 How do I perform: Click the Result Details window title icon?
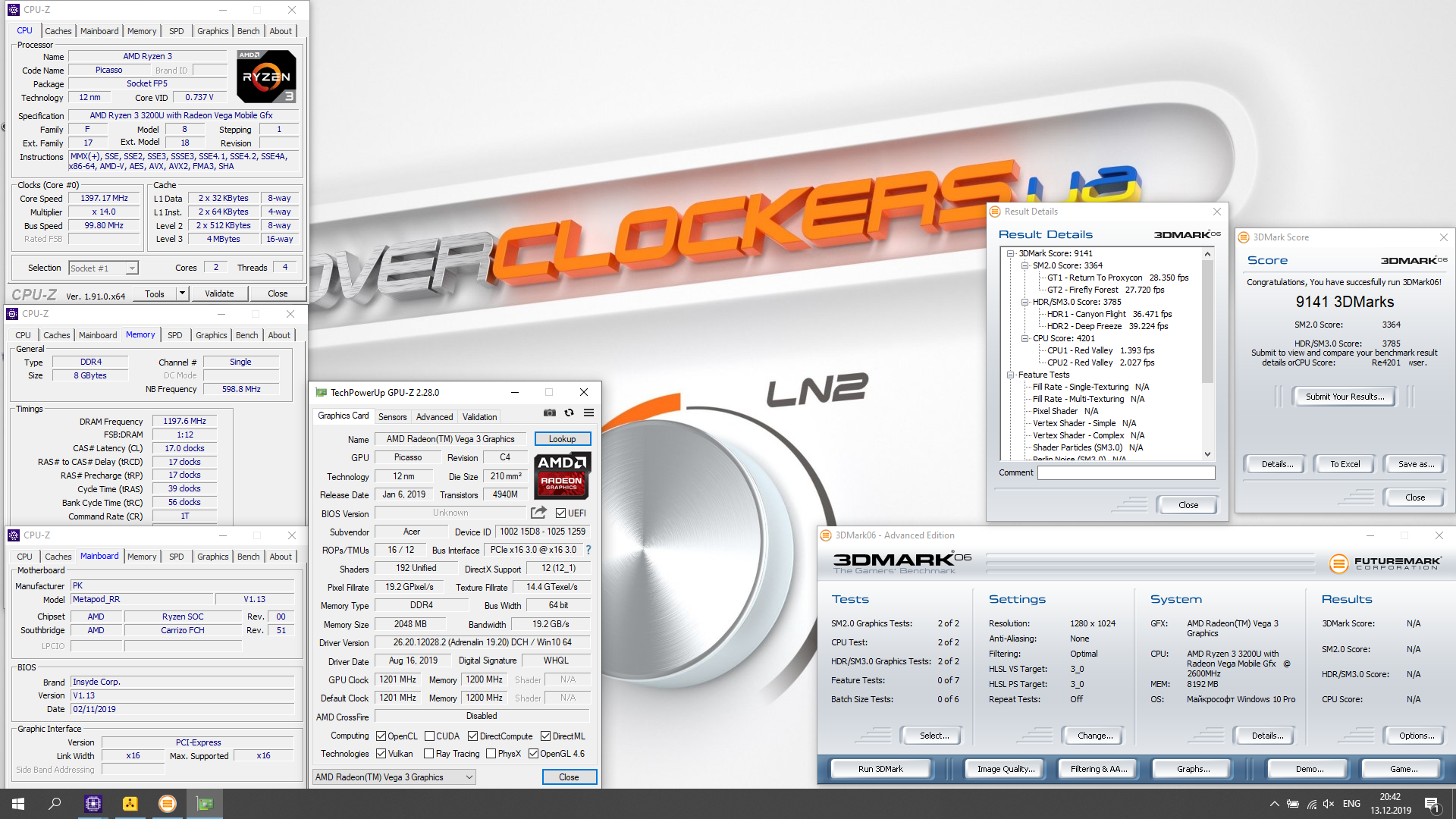(x=996, y=212)
